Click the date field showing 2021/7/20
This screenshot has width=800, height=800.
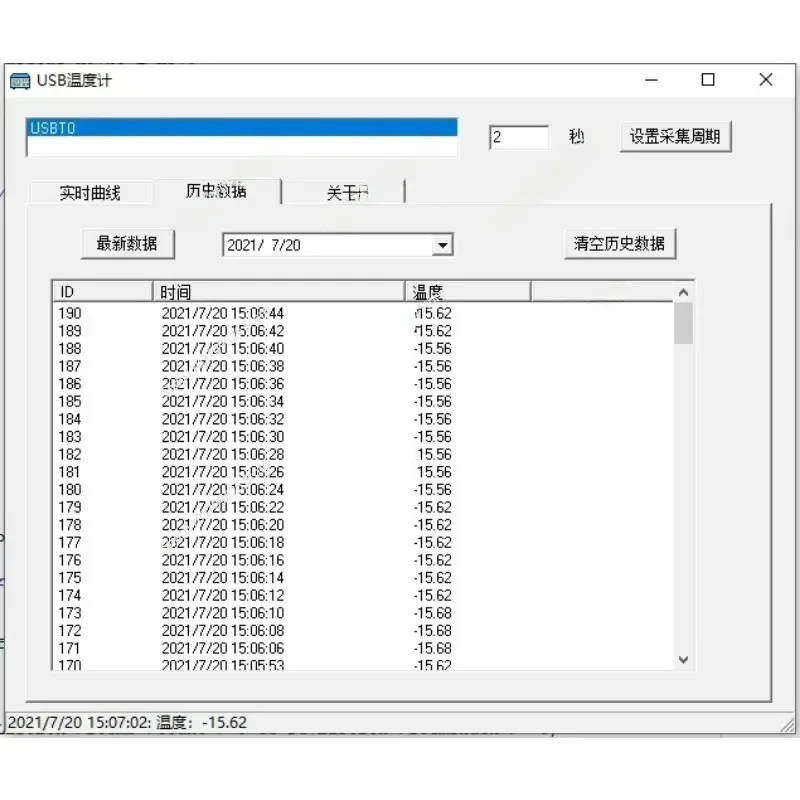click(328, 245)
